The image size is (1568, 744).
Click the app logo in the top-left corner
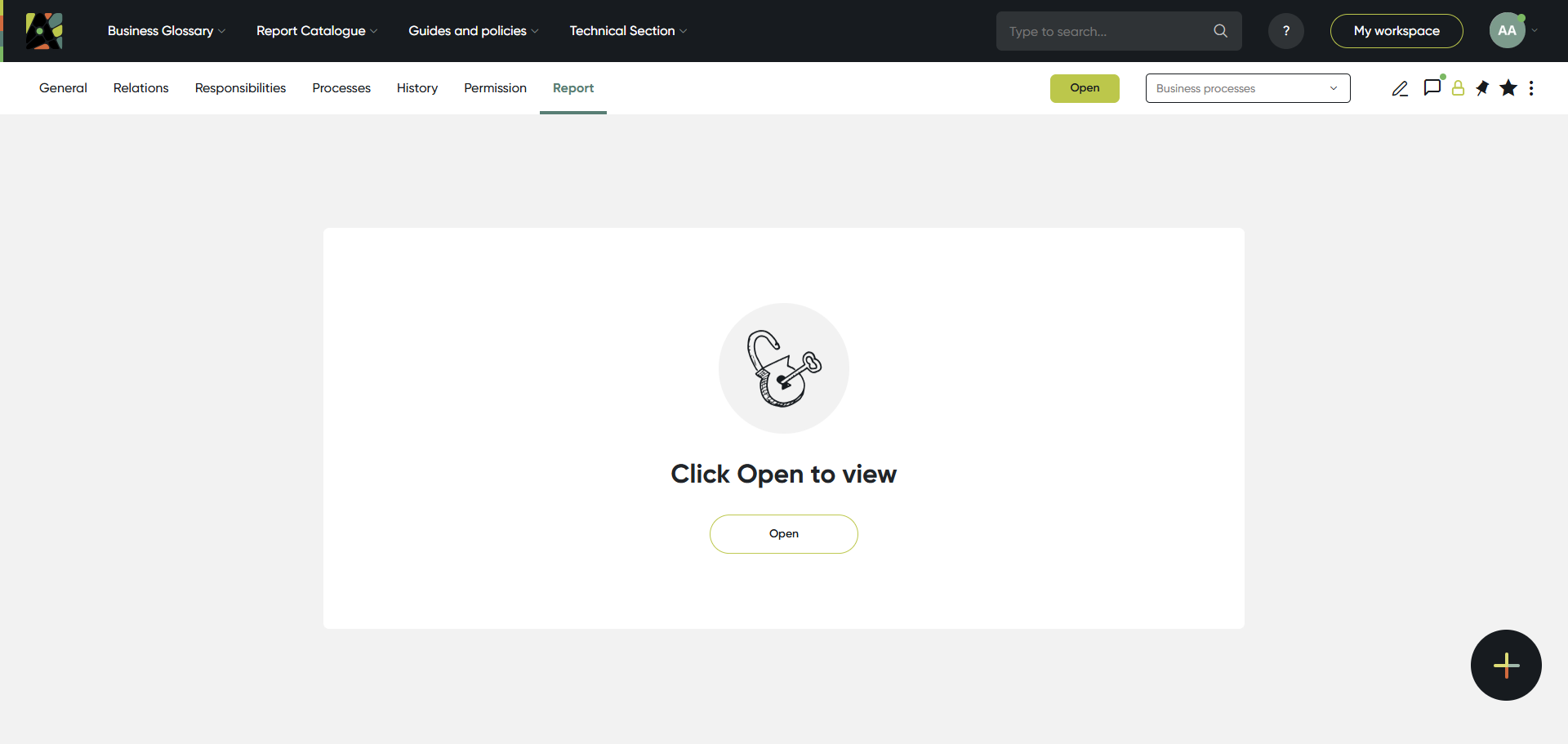44,31
